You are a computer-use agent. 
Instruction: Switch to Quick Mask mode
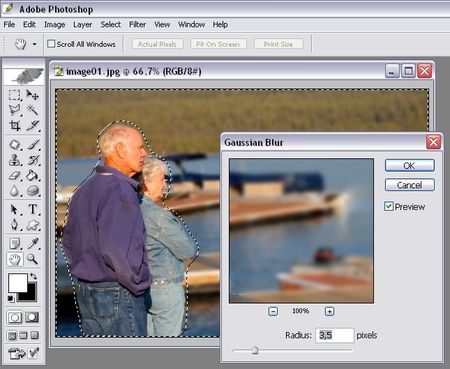[x=32, y=317]
